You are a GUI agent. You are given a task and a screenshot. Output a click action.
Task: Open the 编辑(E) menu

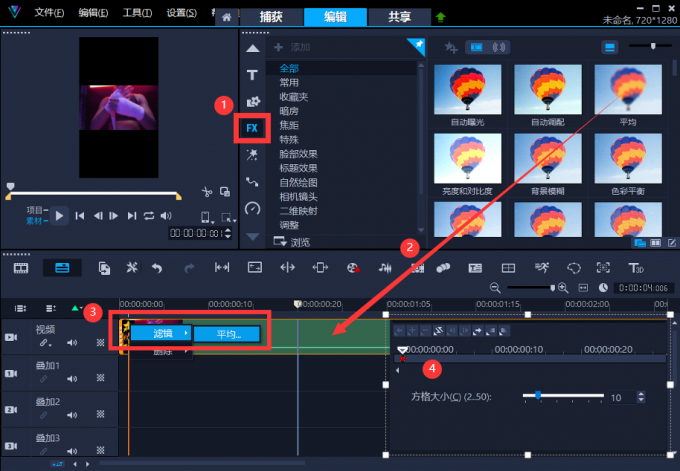93,13
